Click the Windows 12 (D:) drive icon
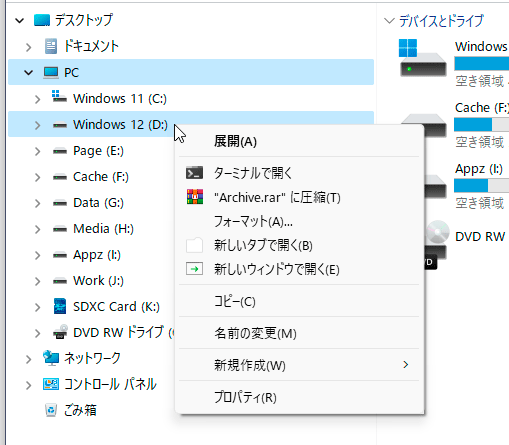This screenshot has width=509, height=445. (x=60, y=125)
